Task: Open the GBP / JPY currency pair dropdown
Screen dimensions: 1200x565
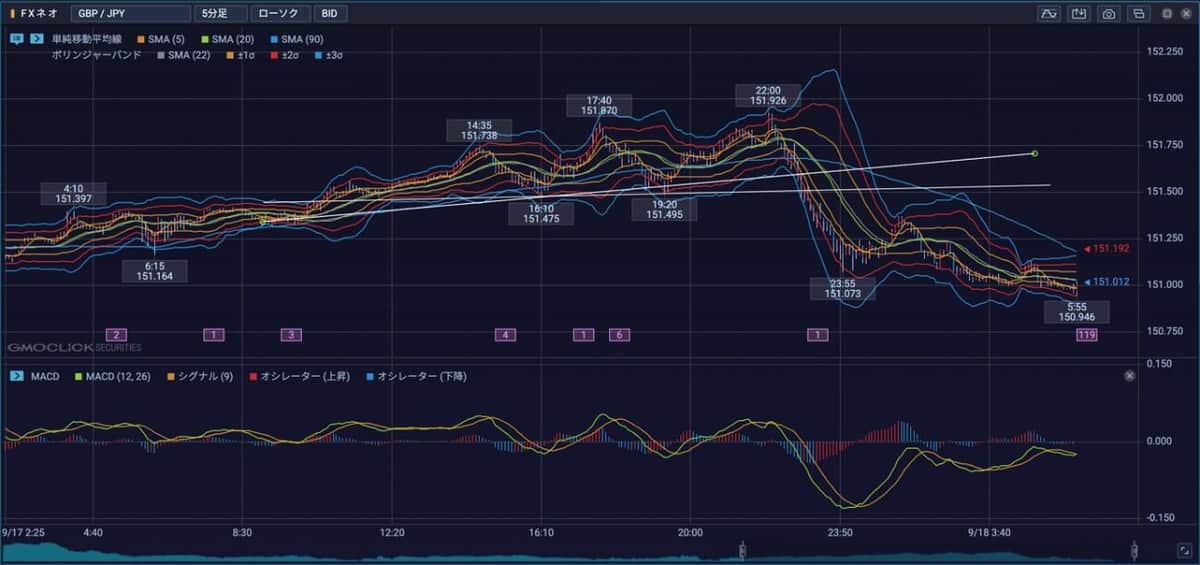Action: (x=129, y=14)
